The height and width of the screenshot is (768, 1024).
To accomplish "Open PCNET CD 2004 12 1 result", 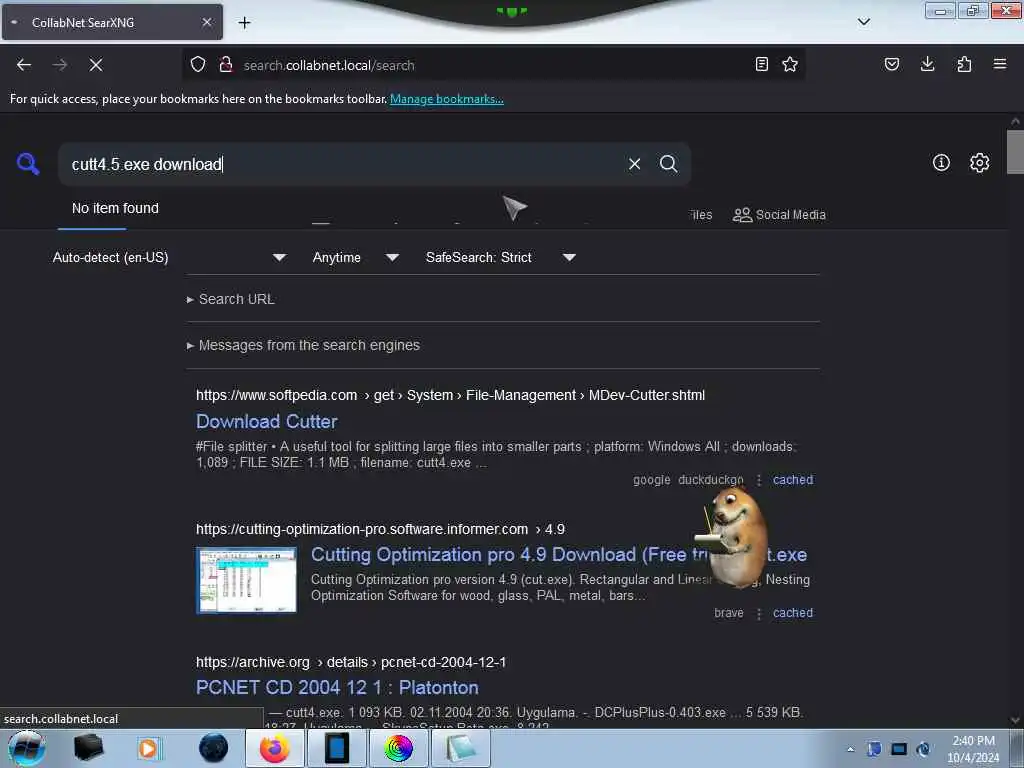I will (x=337, y=688).
